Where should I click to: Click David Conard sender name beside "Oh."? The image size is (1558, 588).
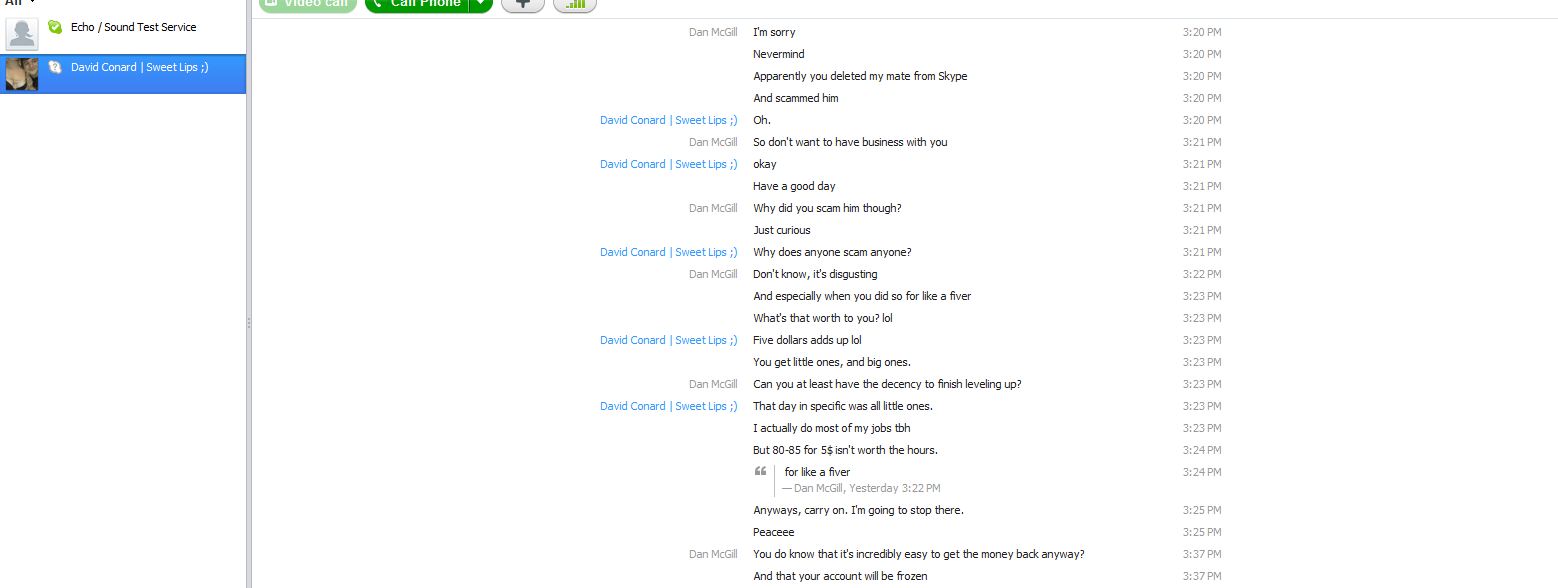668,120
